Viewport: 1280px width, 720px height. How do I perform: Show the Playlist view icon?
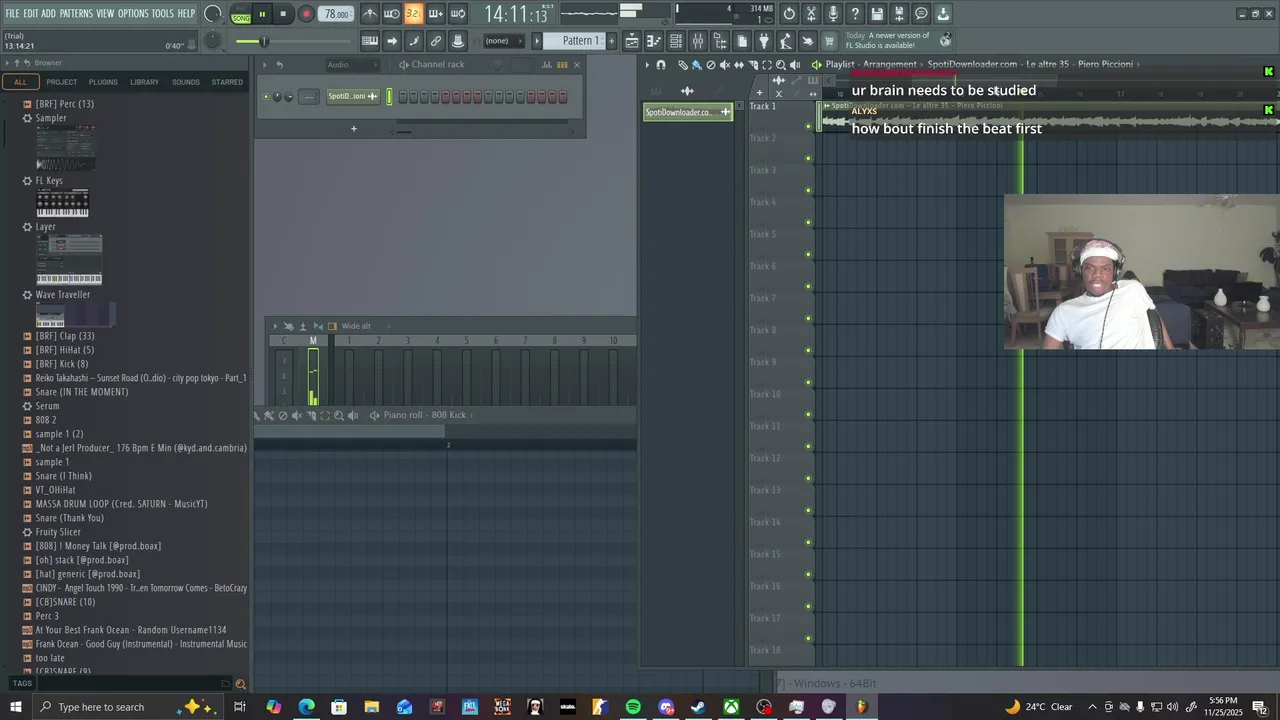tap(632, 41)
